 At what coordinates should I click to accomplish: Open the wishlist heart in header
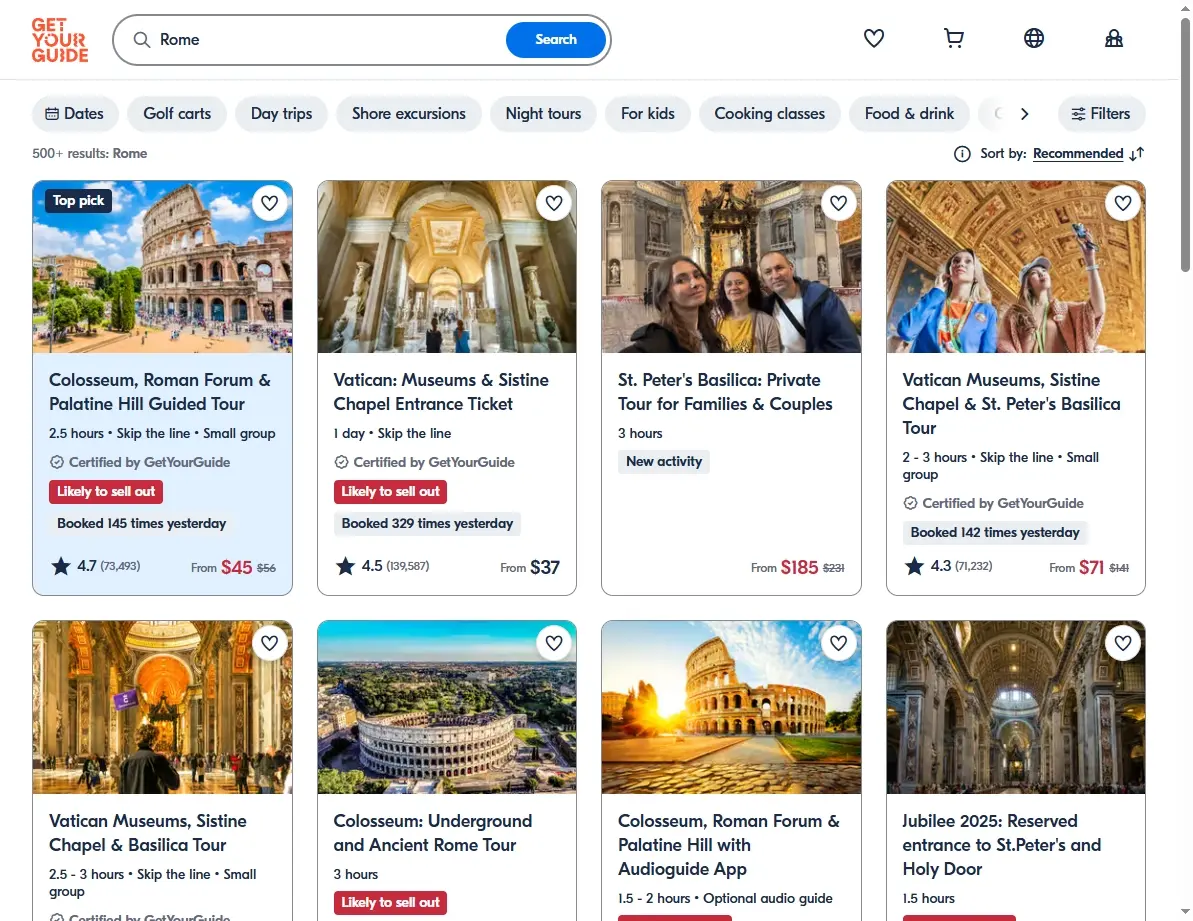(x=873, y=38)
